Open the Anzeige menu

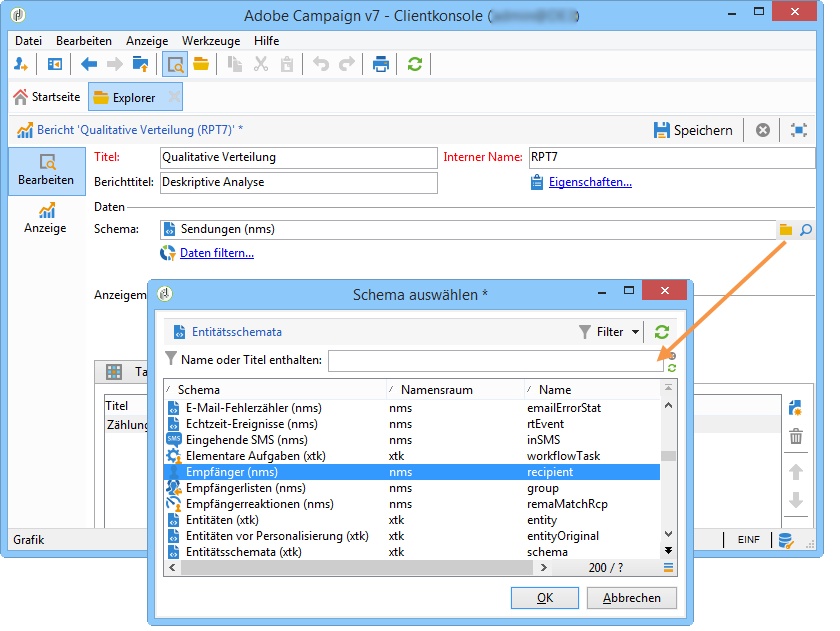point(147,41)
